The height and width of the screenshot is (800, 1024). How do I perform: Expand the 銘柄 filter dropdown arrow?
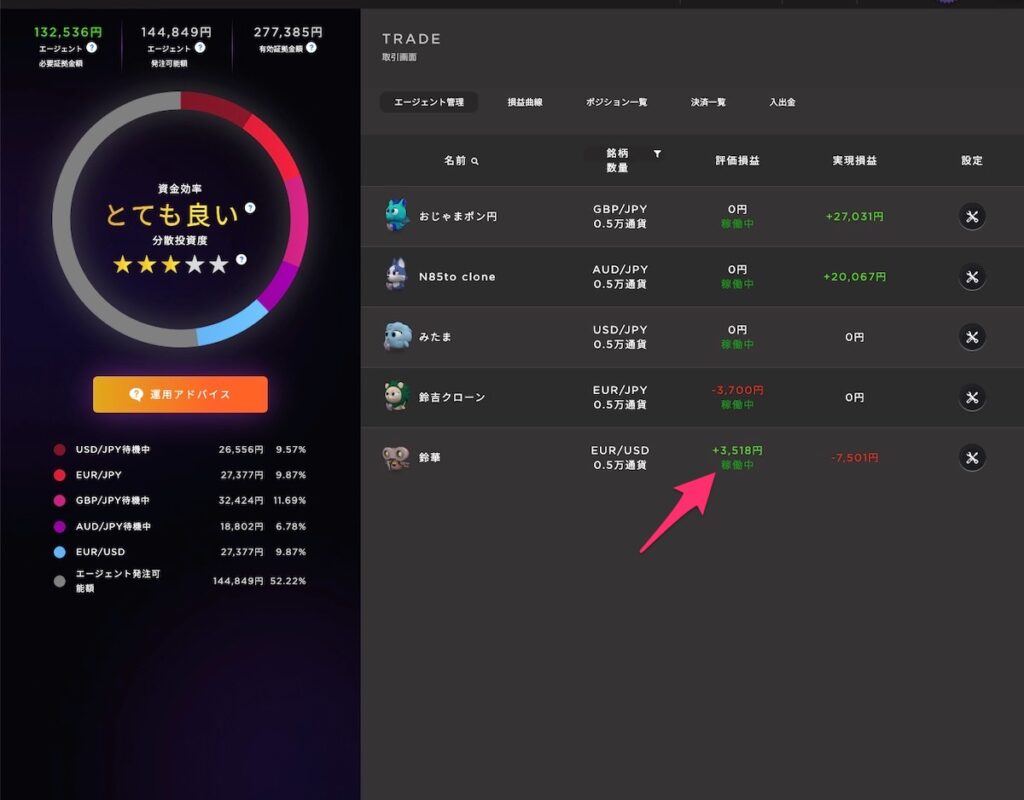coord(657,153)
